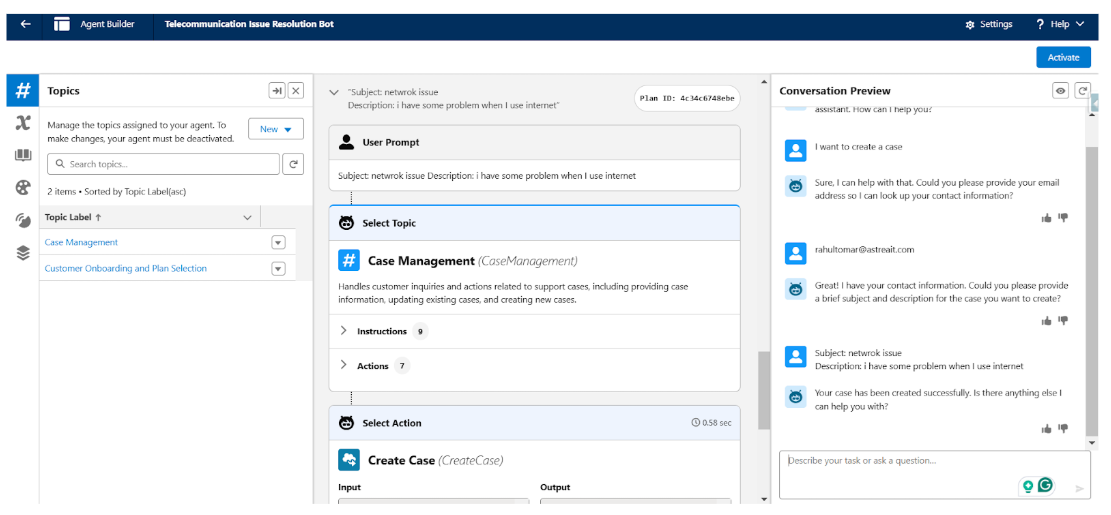Select the User Prompt text block
This screenshot has height=515, width=1111.
pos(487,176)
